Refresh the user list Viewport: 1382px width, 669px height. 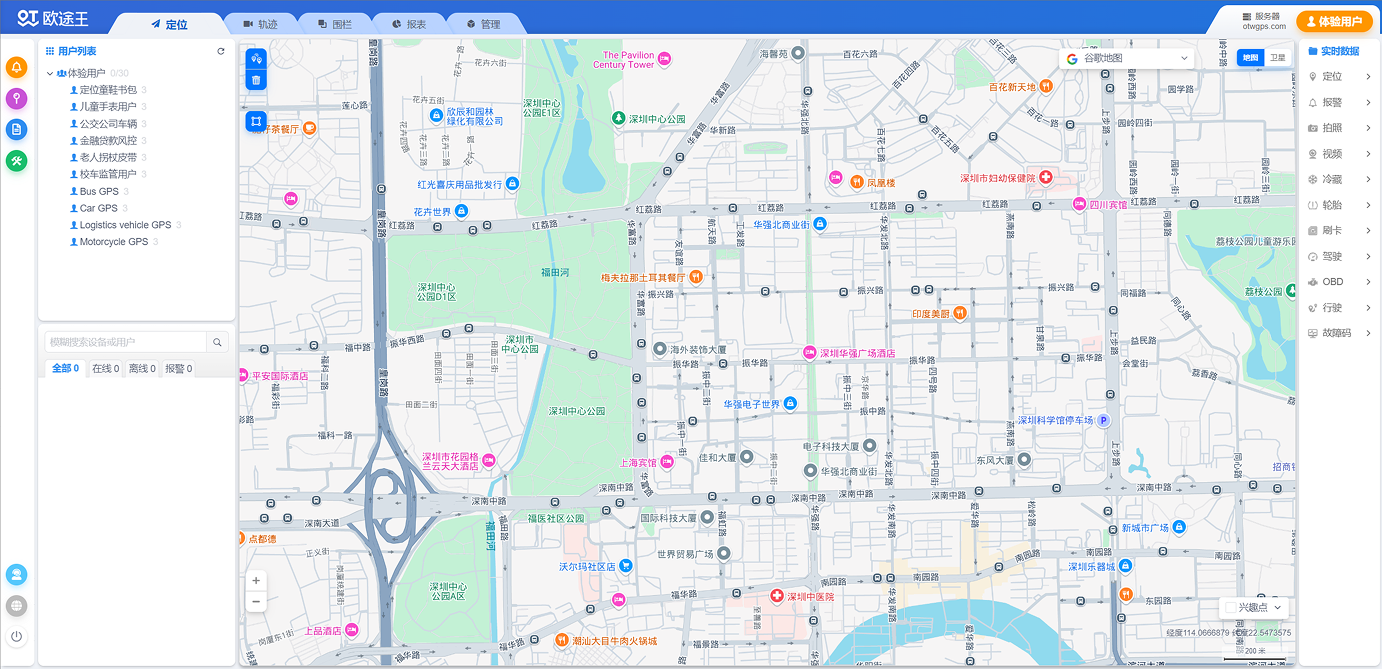tap(221, 51)
